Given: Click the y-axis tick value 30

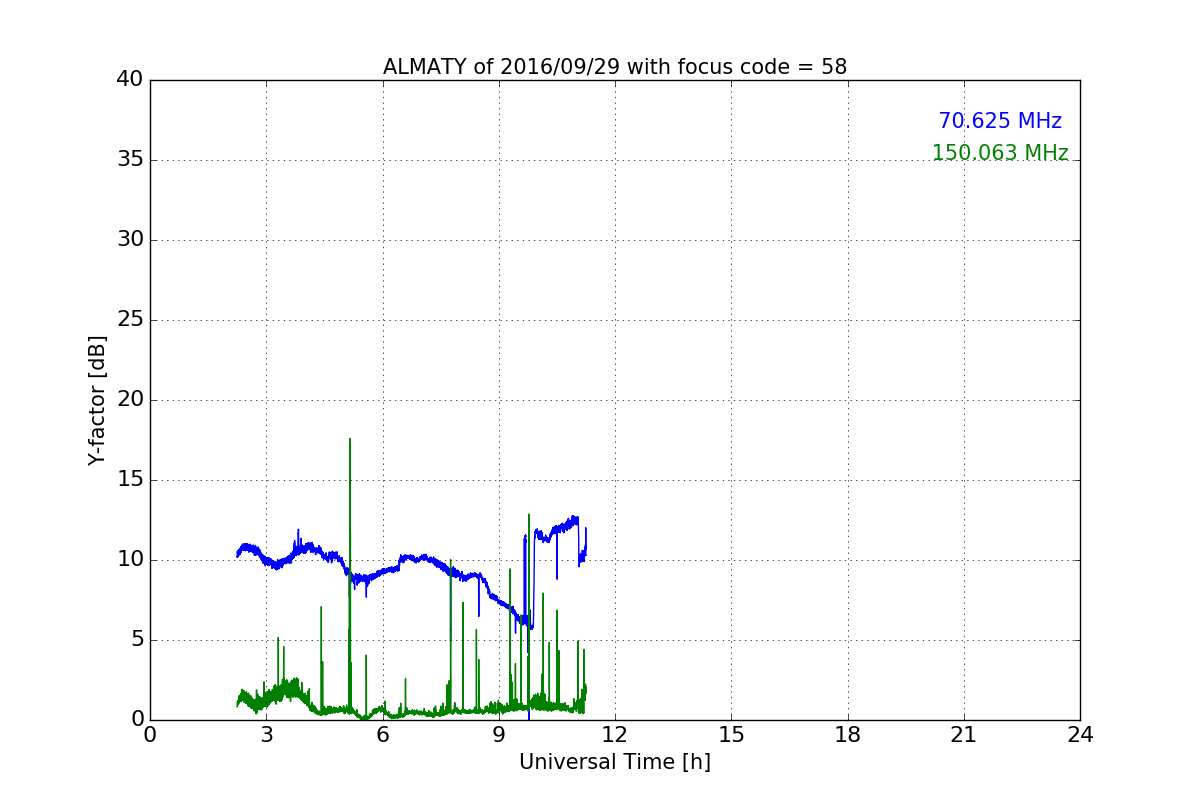Looking at the screenshot, I should 130,240.
